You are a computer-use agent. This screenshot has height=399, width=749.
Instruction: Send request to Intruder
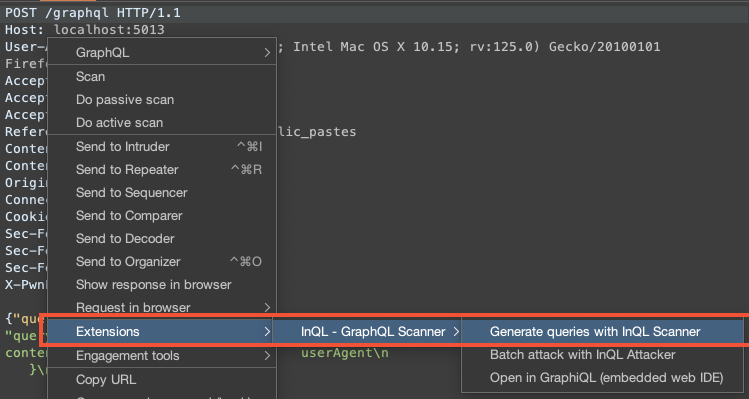pyautogui.click(x=162, y=147)
